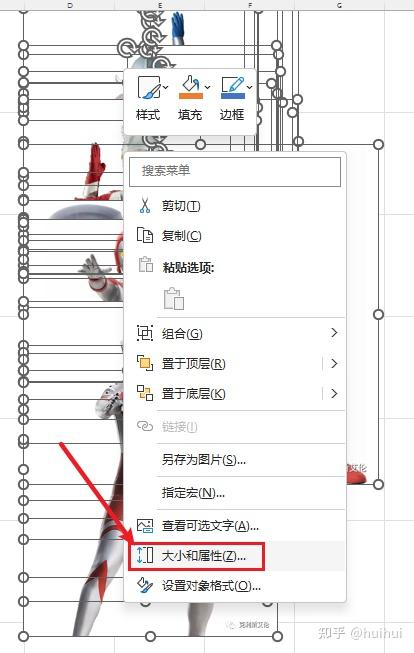Click the Border (边框) pen icon
Viewport: 414px width, 653px height.
pyautogui.click(x=232, y=87)
